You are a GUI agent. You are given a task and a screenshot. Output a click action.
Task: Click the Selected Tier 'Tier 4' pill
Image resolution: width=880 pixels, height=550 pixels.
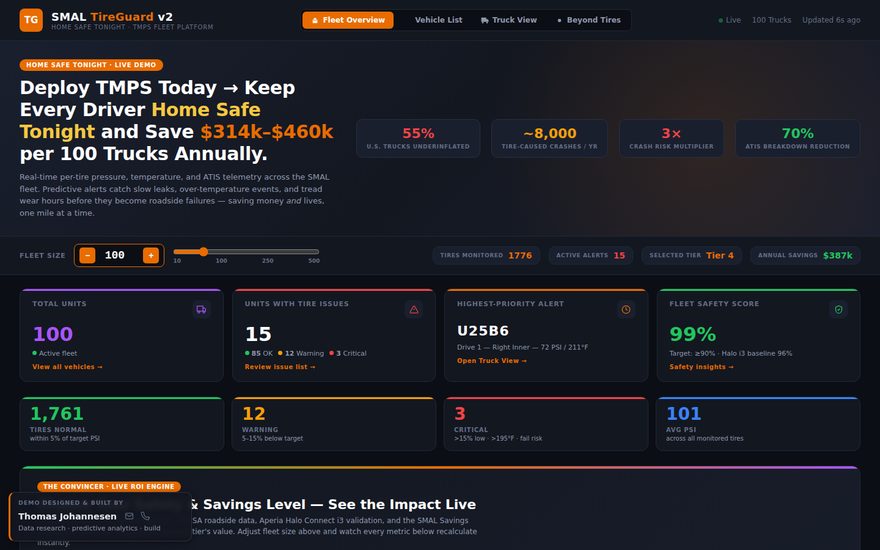(691, 255)
